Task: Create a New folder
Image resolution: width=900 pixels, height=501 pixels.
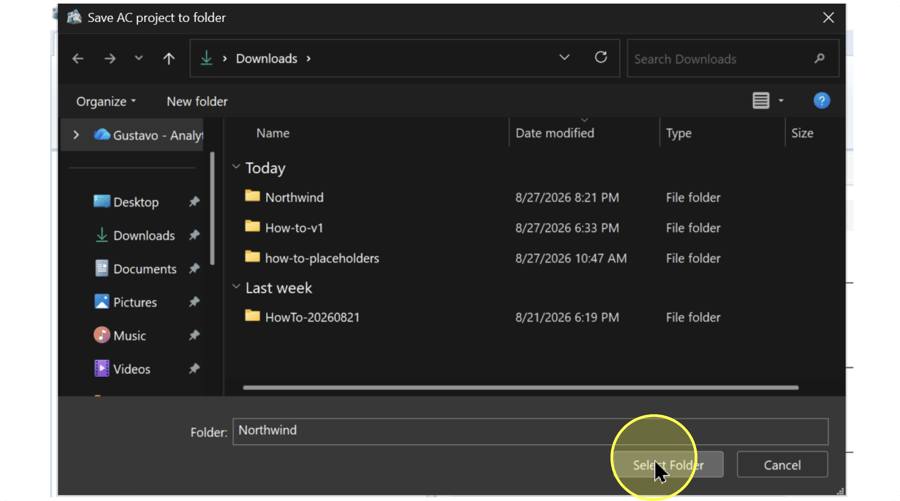Action: 197,102
